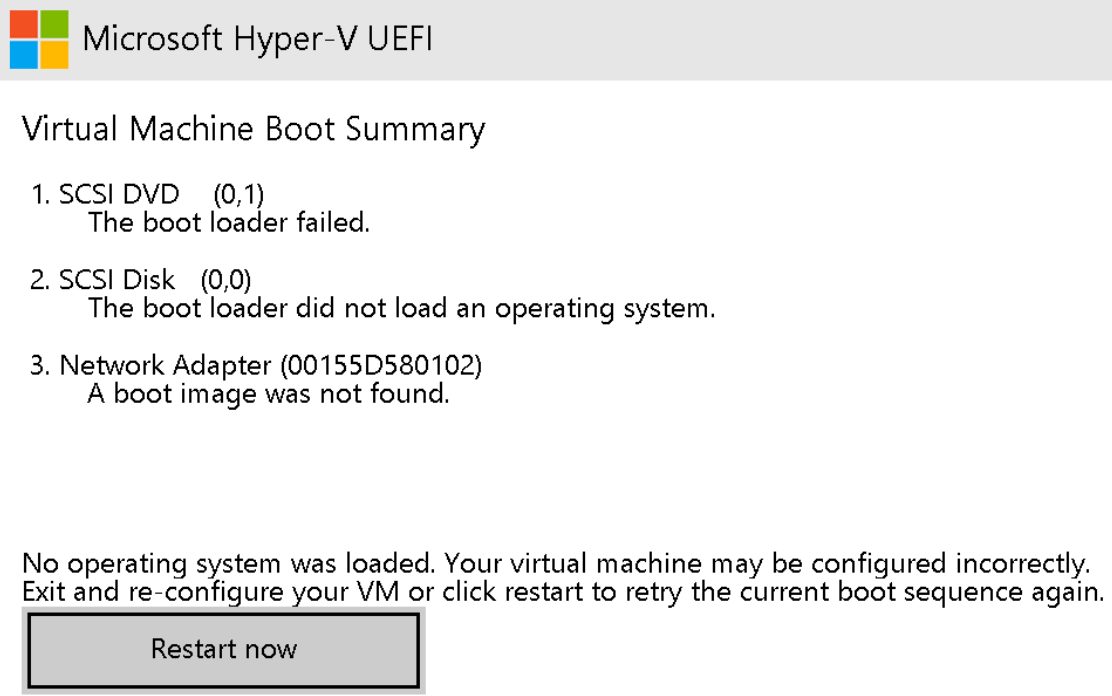Select the SCSI DVD device name
Viewport: 1112px width, 696px height.
coord(119,194)
